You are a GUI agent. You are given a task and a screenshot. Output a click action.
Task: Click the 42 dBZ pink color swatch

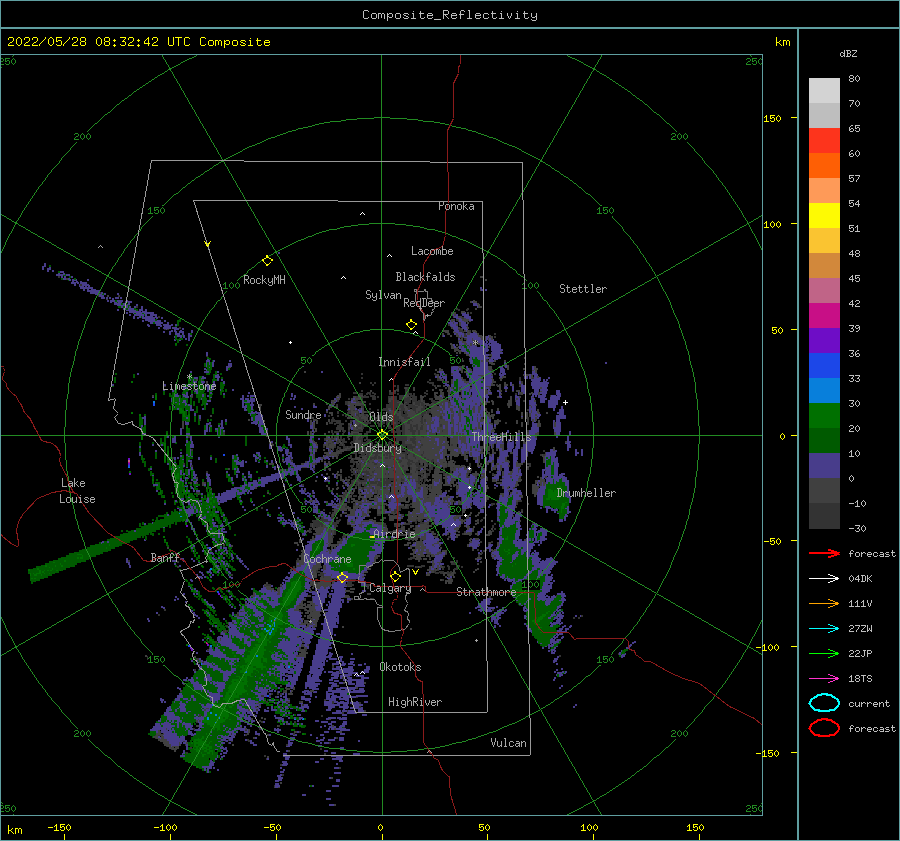click(824, 290)
